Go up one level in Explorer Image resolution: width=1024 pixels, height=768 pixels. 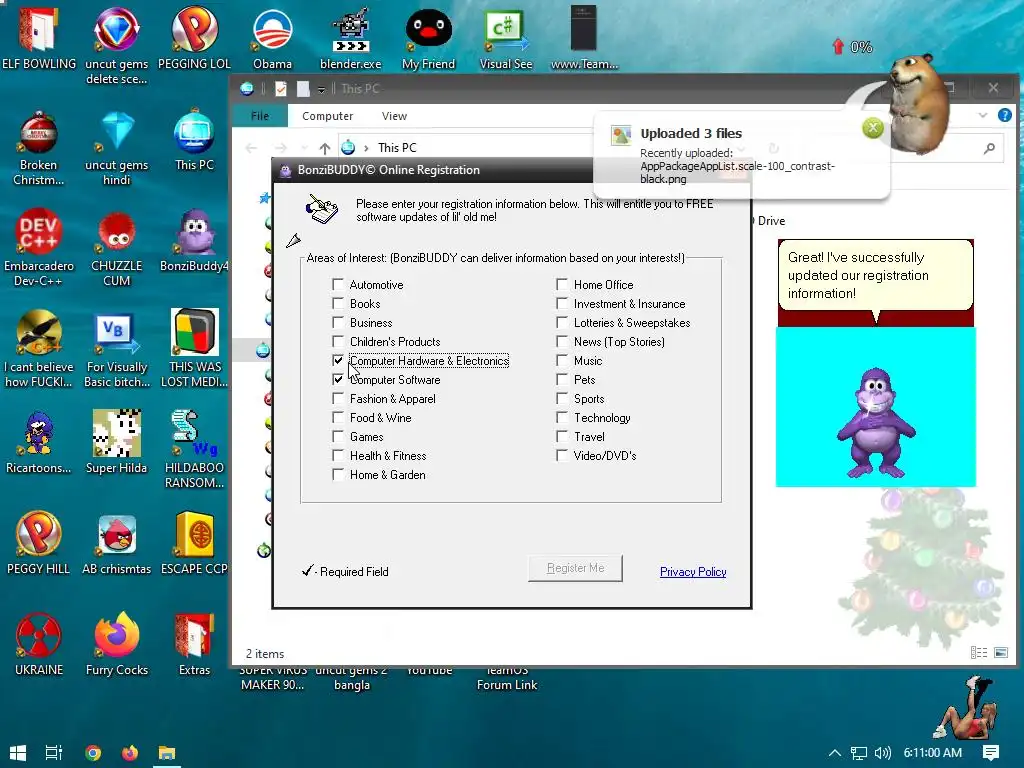[325, 148]
